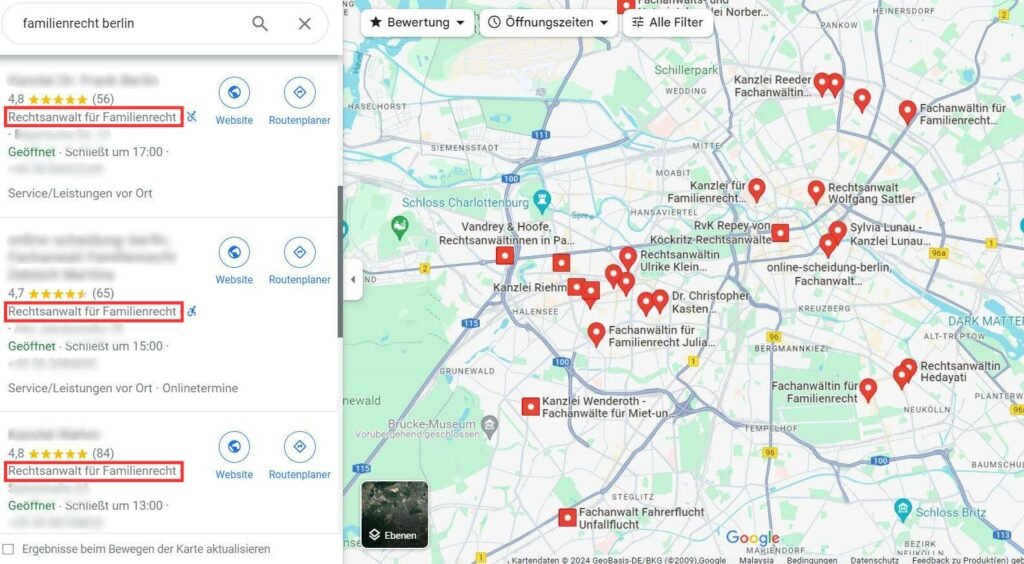This screenshot has height=564, width=1024.
Task: Click the search magnifier icon
Action: 260,24
